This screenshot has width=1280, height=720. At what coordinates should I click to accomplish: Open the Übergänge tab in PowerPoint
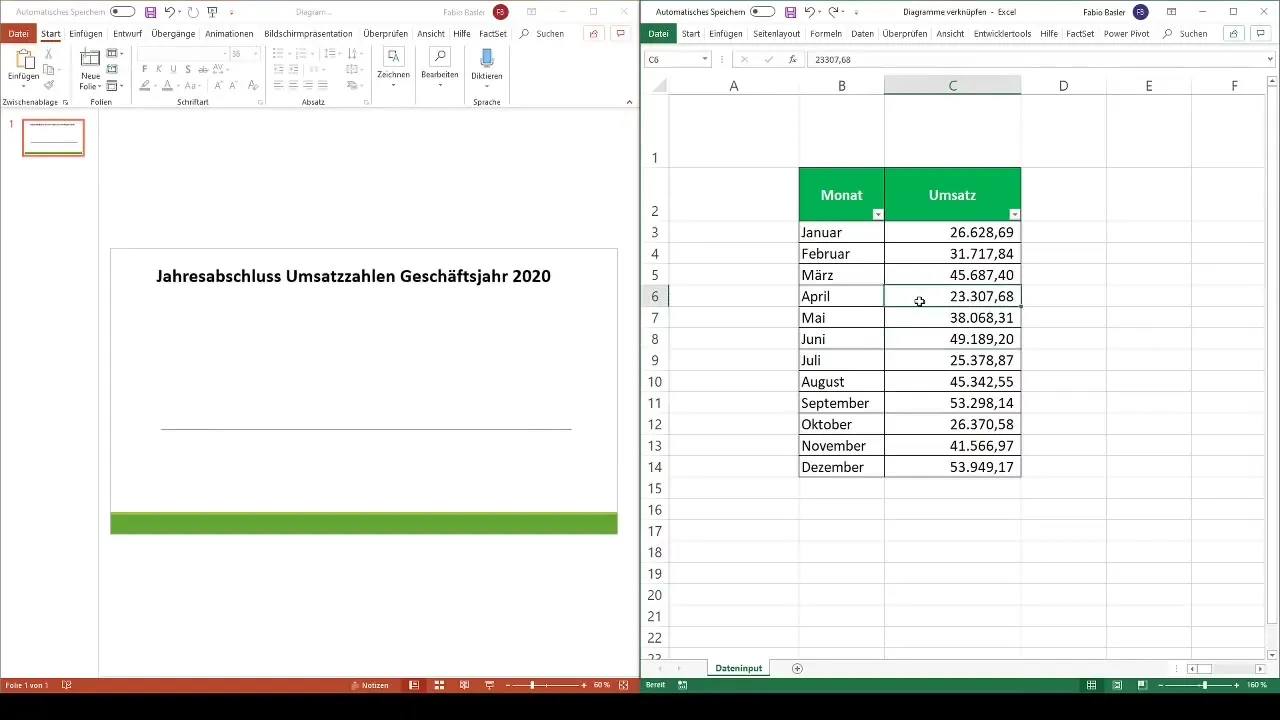pyautogui.click(x=173, y=33)
